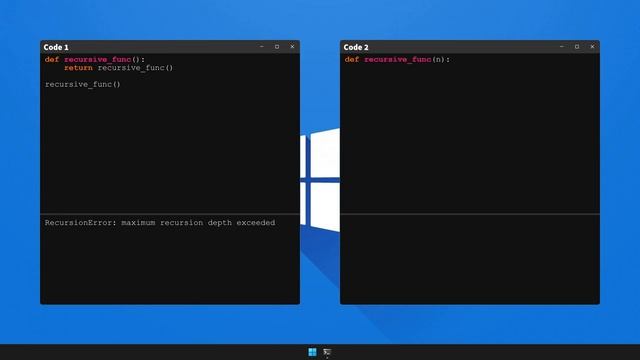Click the Code 1 window title
The width and height of the screenshot is (640, 360).
click(x=56, y=47)
